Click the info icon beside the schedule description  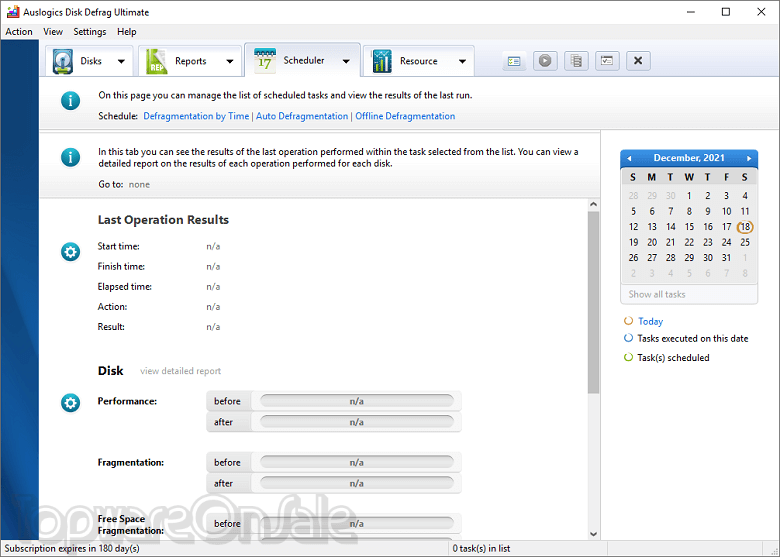(70, 101)
